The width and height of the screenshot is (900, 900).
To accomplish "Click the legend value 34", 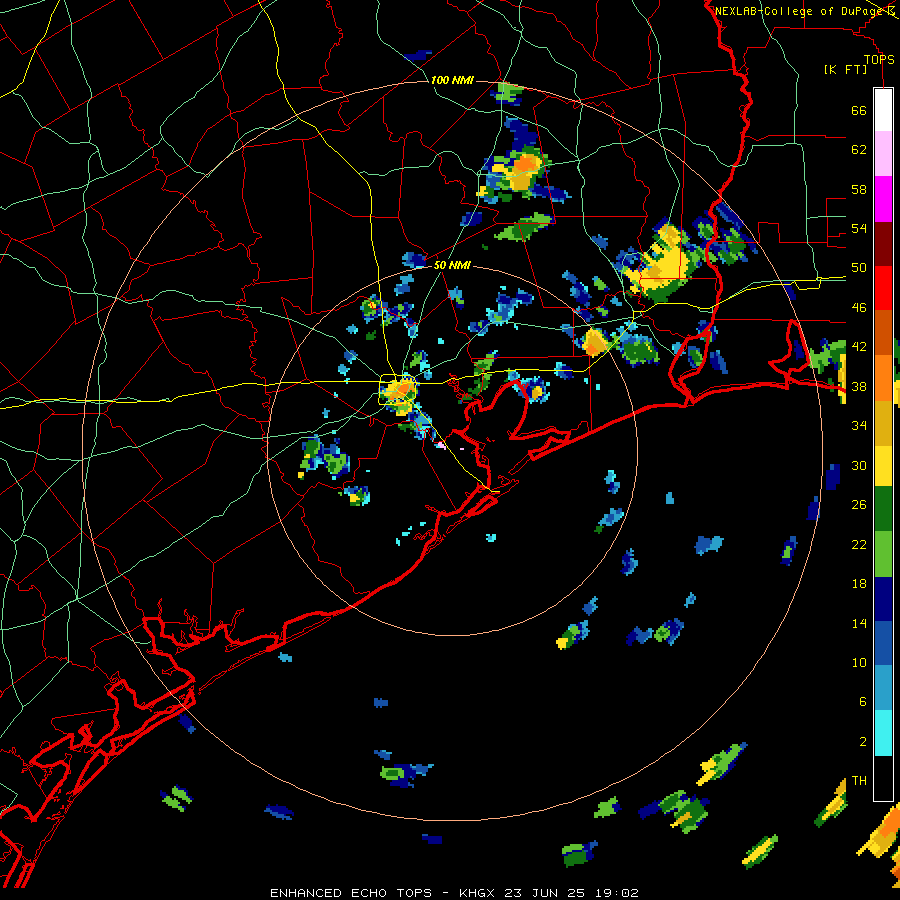I will pyautogui.click(x=859, y=426).
